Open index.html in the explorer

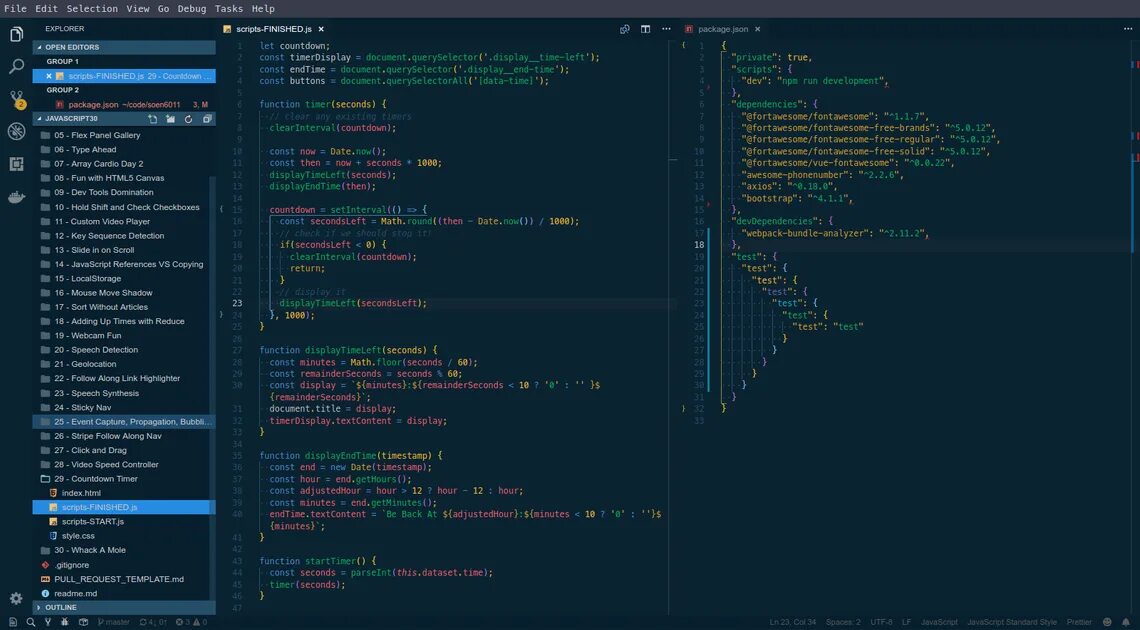[124, 493]
